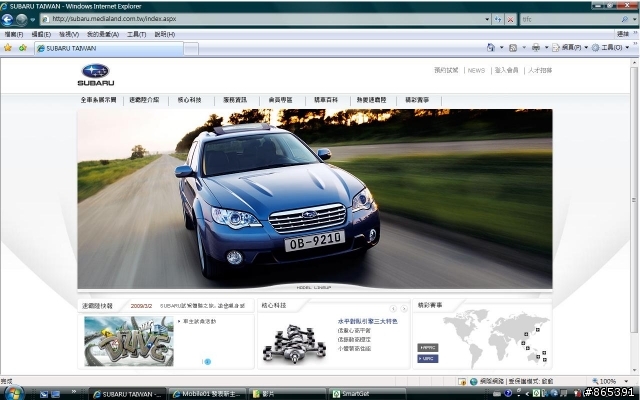Screen dimensions: 640x400
Task: Click the Home icon in command bar
Action: pyautogui.click(x=491, y=48)
